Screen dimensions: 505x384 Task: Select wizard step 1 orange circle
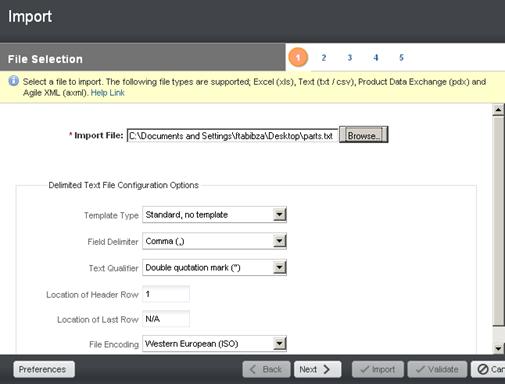[x=298, y=57]
